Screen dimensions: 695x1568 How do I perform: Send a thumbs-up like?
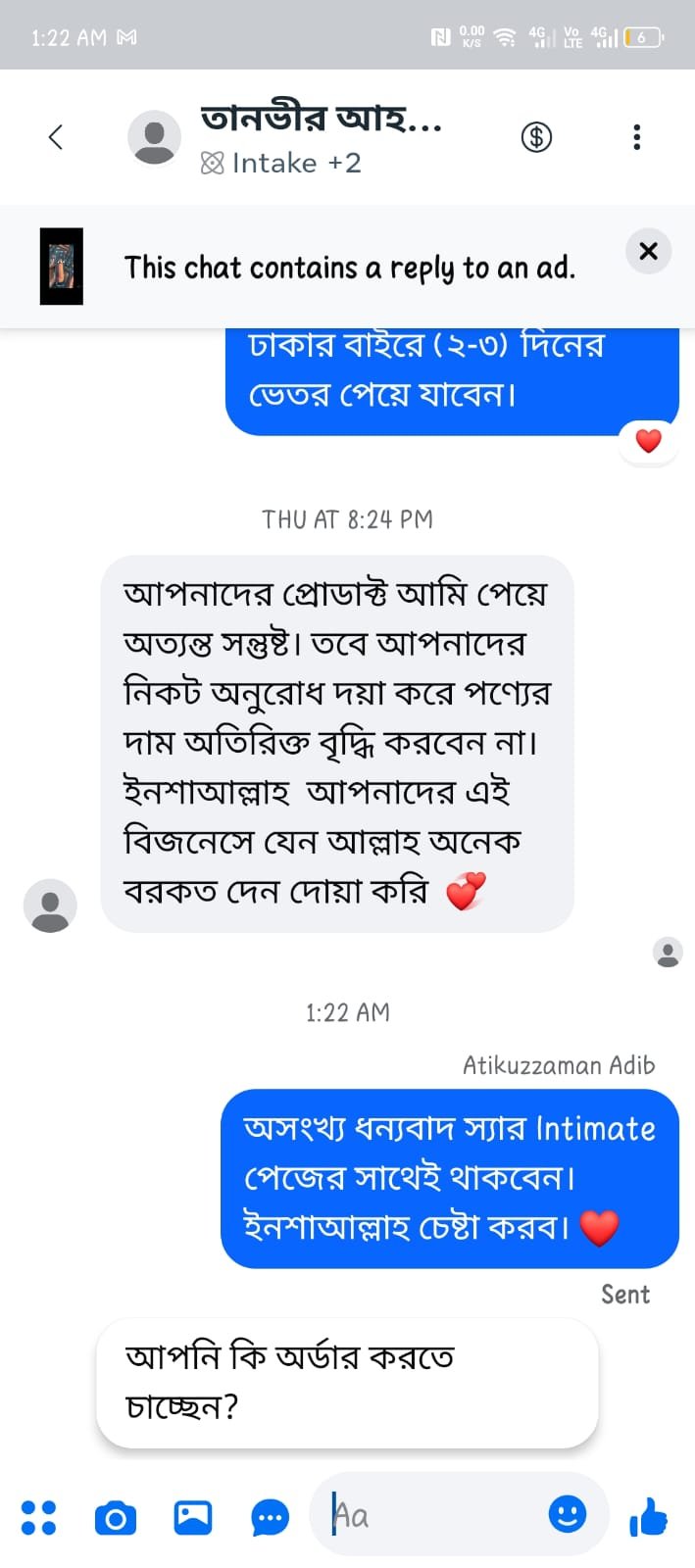[x=648, y=1518]
